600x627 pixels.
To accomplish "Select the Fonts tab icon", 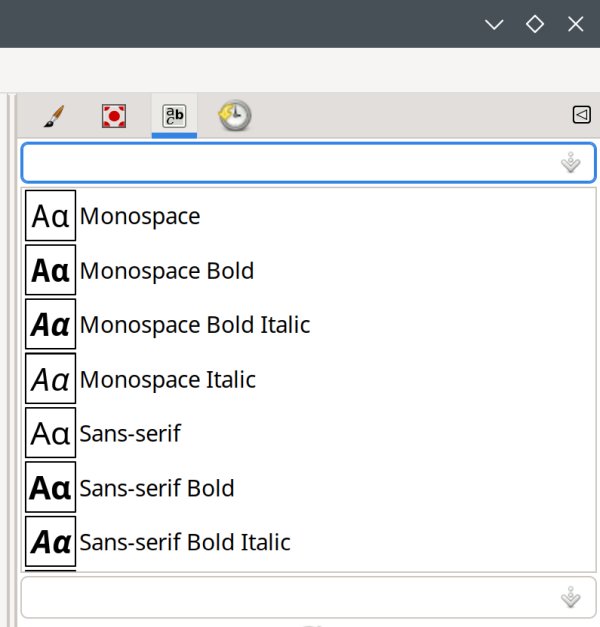I will tap(174, 116).
